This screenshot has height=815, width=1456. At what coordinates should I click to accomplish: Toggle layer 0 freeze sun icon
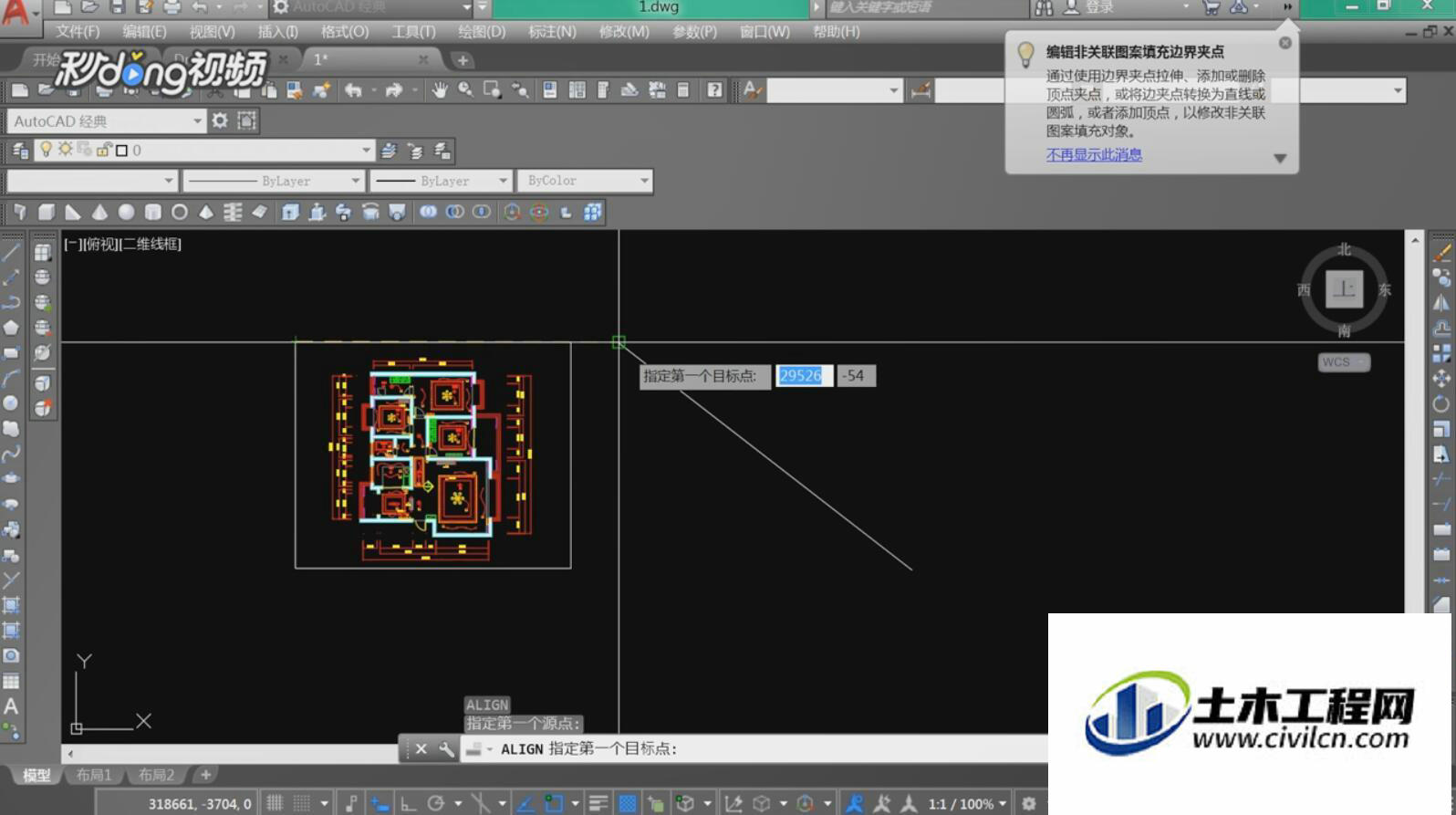[65, 149]
